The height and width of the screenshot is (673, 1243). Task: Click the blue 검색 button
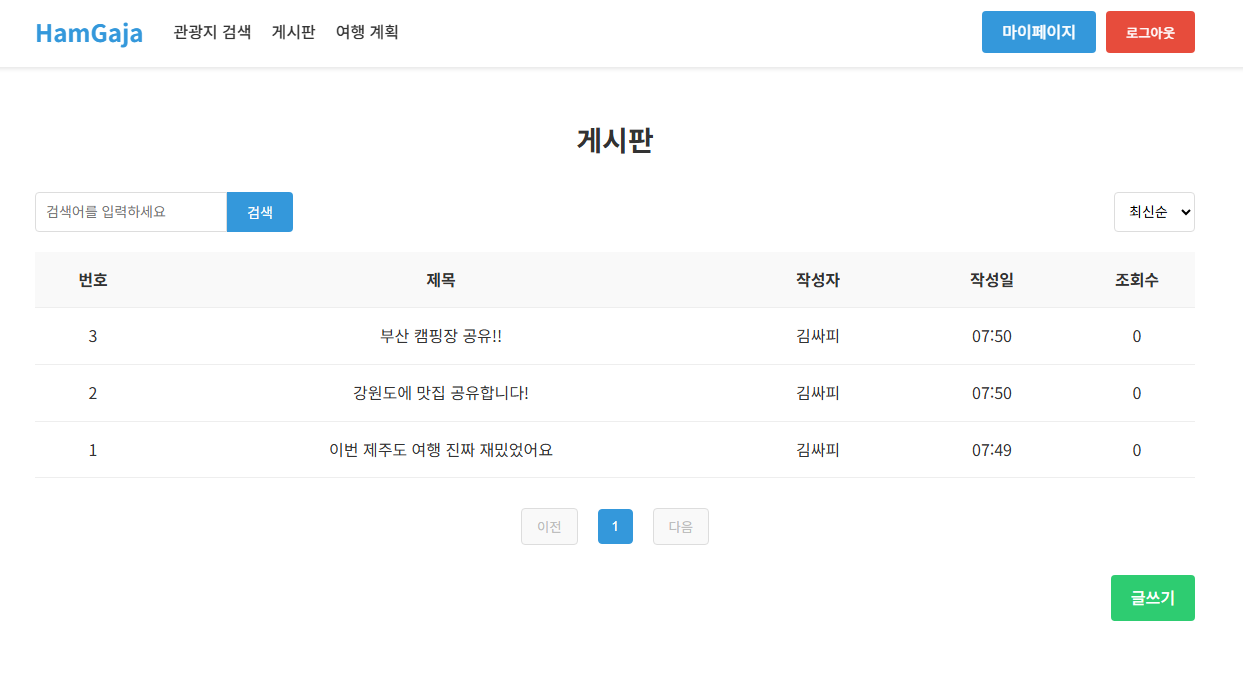click(260, 212)
